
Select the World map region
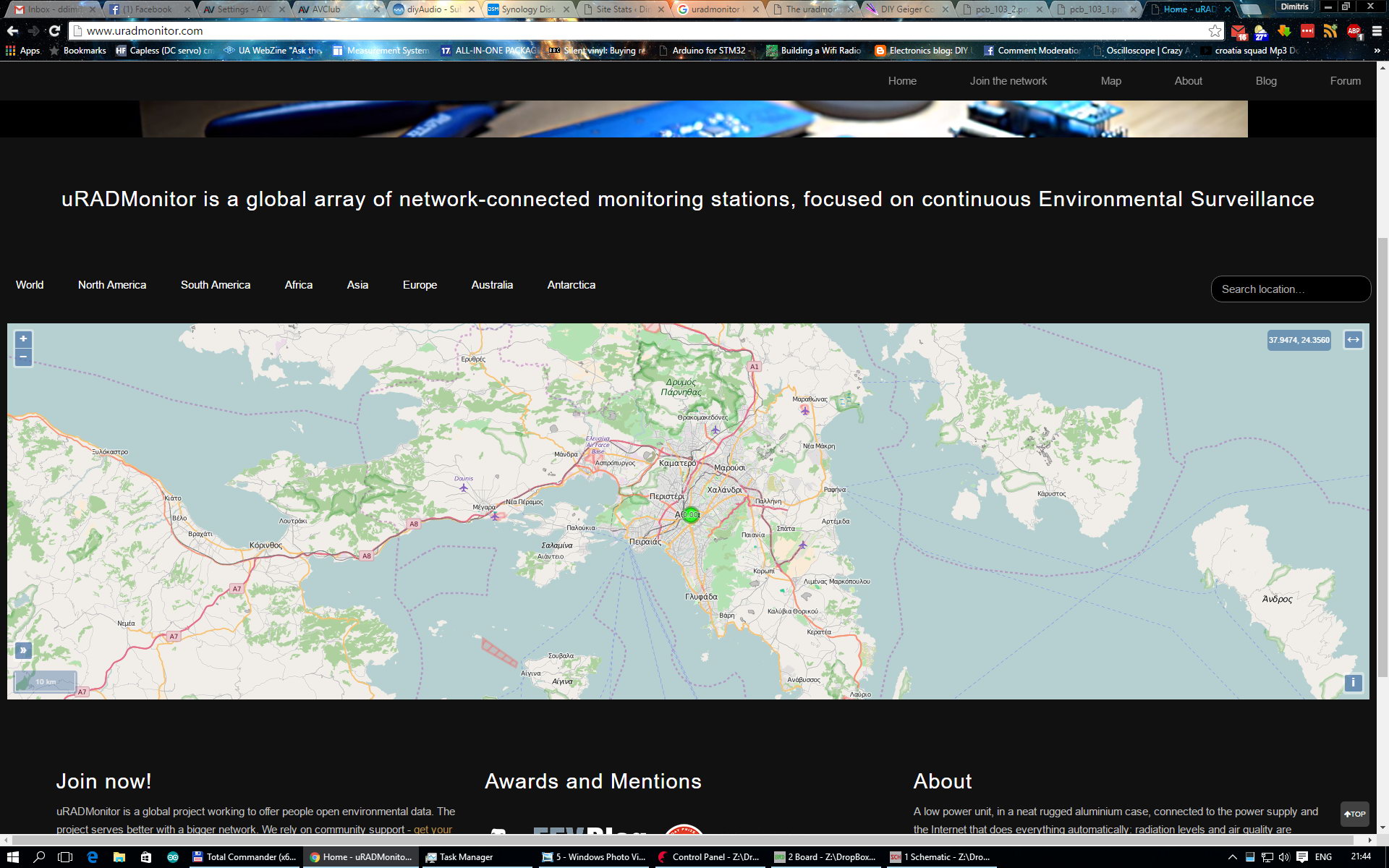(30, 285)
